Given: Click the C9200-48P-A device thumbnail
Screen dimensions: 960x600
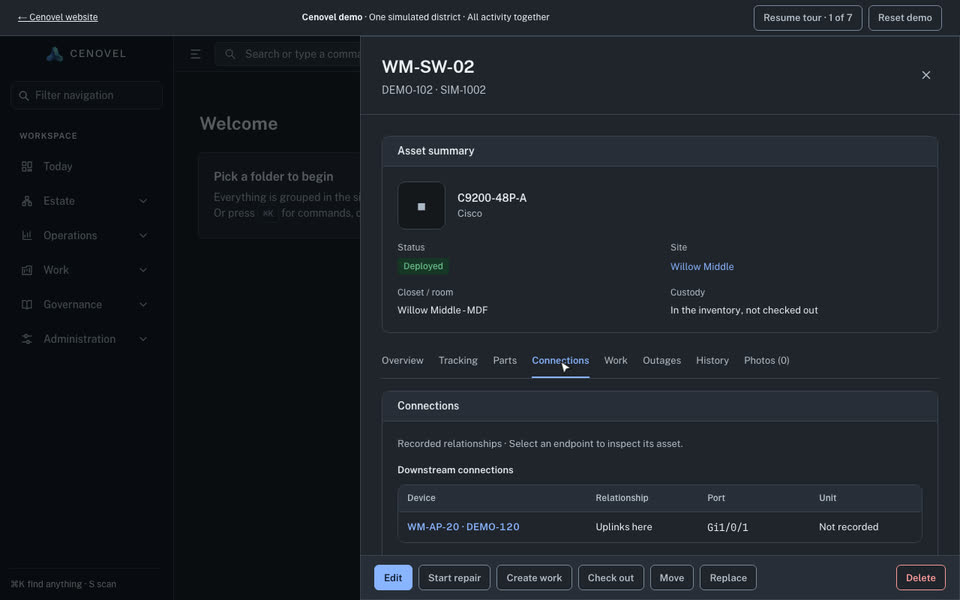Looking at the screenshot, I should 421,206.
